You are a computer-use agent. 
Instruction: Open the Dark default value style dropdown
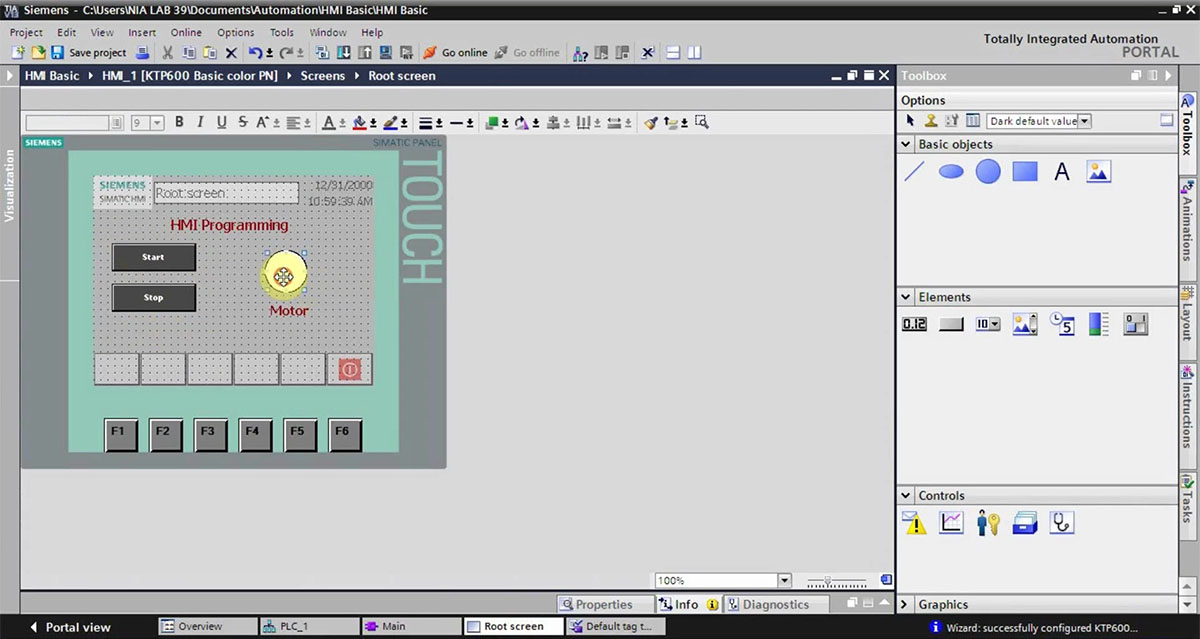pos(1085,121)
